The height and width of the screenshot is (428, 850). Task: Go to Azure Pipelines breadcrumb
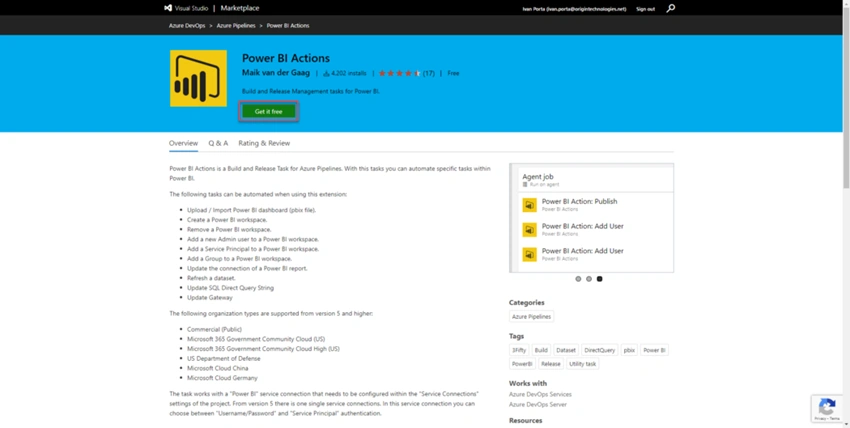tap(236, 25)
